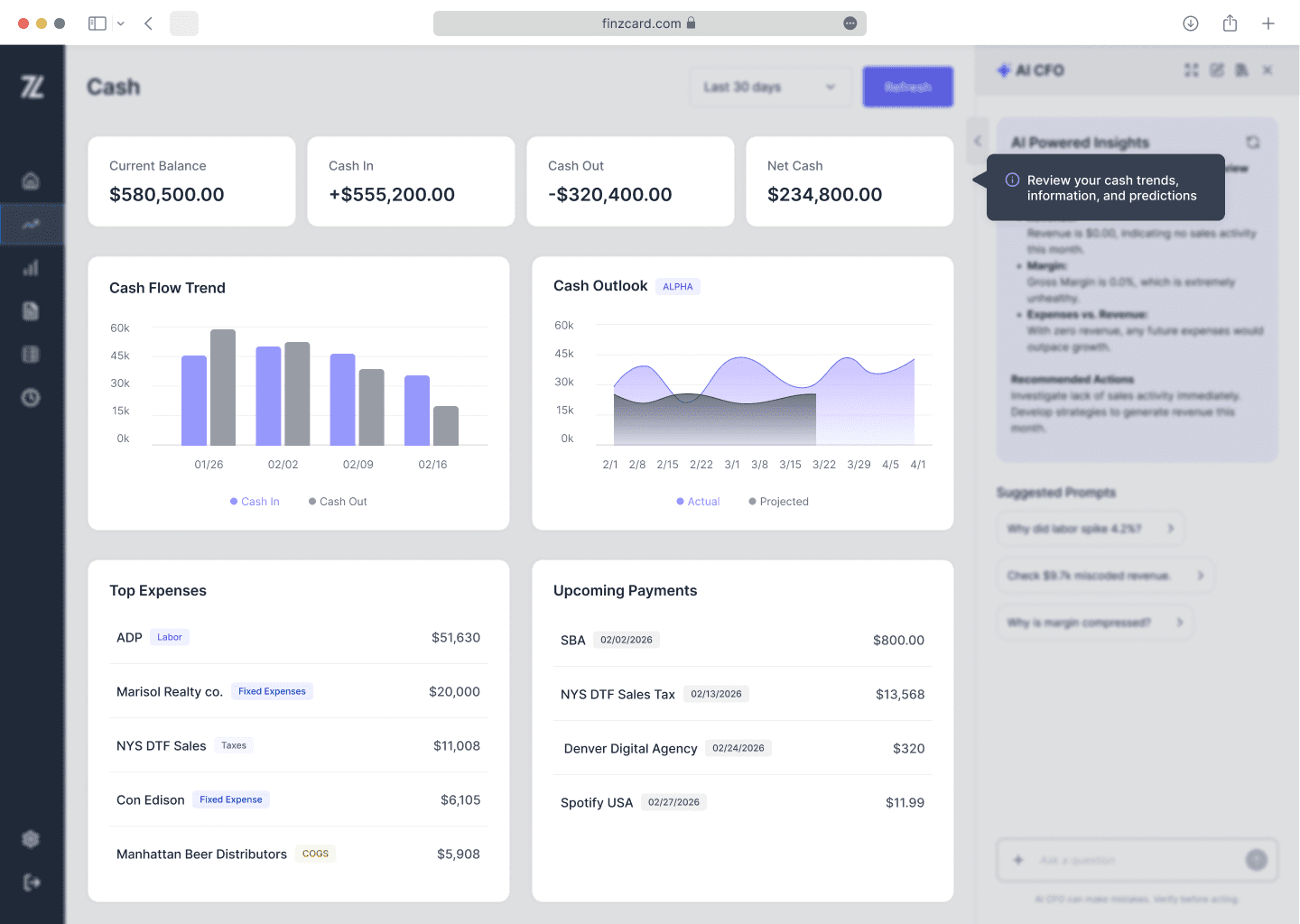This screenshot has width=1300, height=924.
Task: Toggle the Cash Out legend item
Action: pyautogui.click(x=338, y=502)
